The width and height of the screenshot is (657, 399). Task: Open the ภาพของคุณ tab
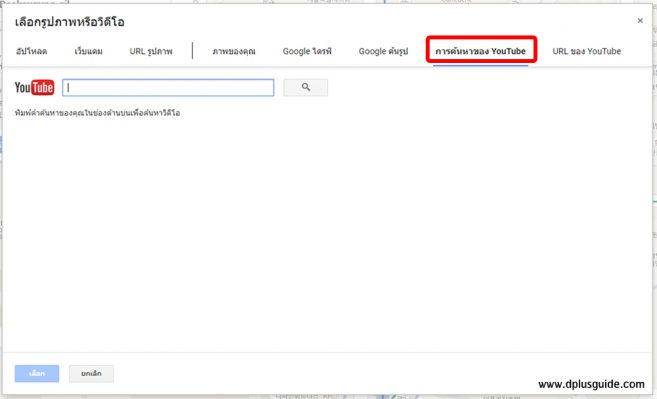pos(234,51)
